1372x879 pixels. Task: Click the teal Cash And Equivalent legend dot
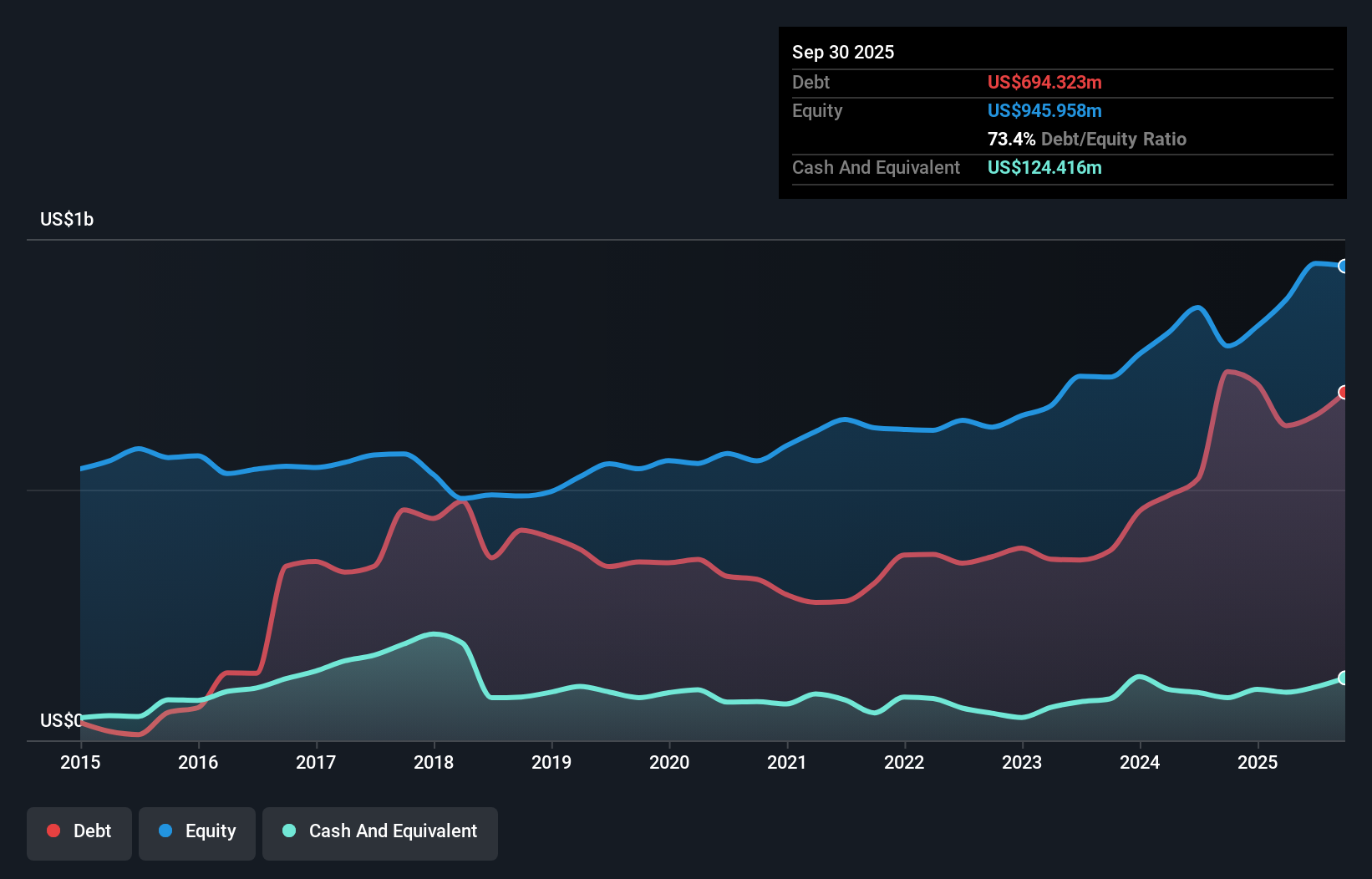(289, 831)
